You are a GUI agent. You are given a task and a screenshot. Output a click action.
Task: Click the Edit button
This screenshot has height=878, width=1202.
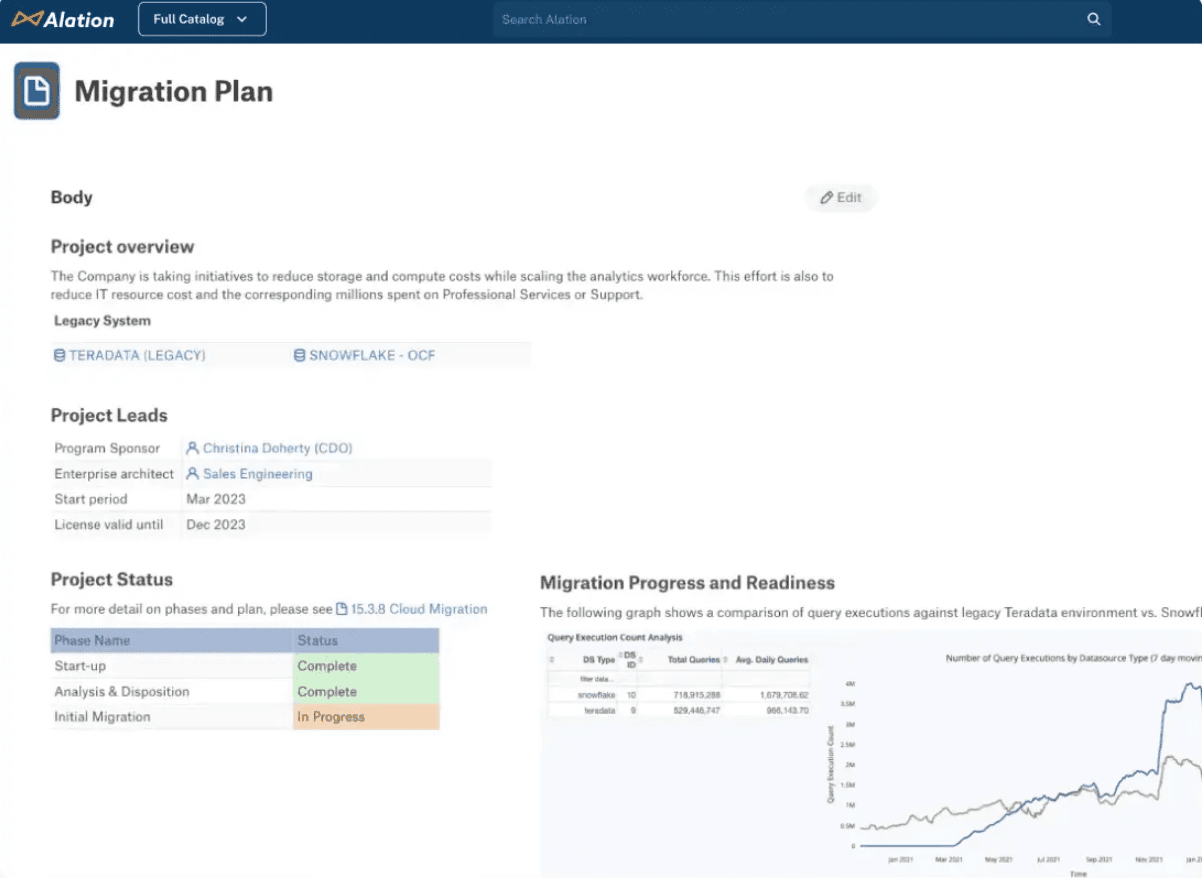tap(841, 198)
